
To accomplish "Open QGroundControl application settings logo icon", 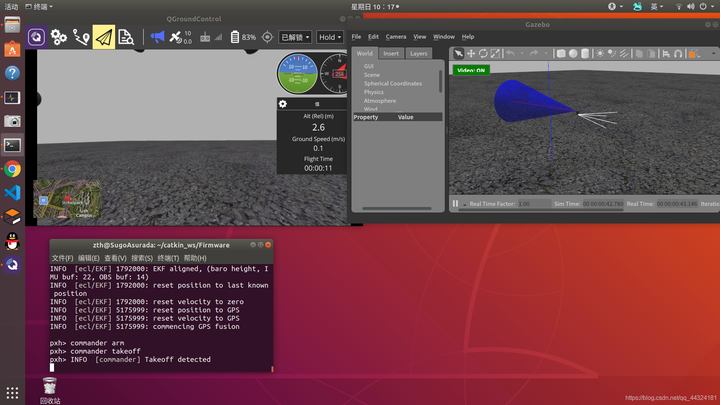I will tap(36, 37).
